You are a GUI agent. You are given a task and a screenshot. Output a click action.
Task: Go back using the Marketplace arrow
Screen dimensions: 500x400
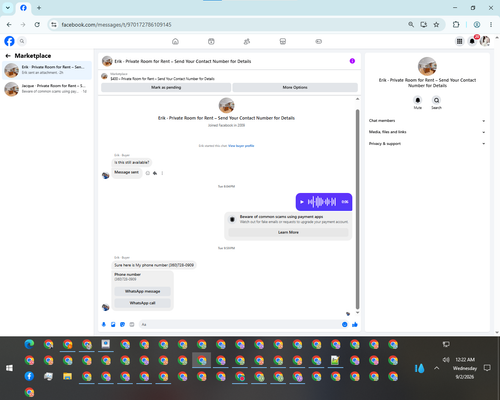pos(8,56)
